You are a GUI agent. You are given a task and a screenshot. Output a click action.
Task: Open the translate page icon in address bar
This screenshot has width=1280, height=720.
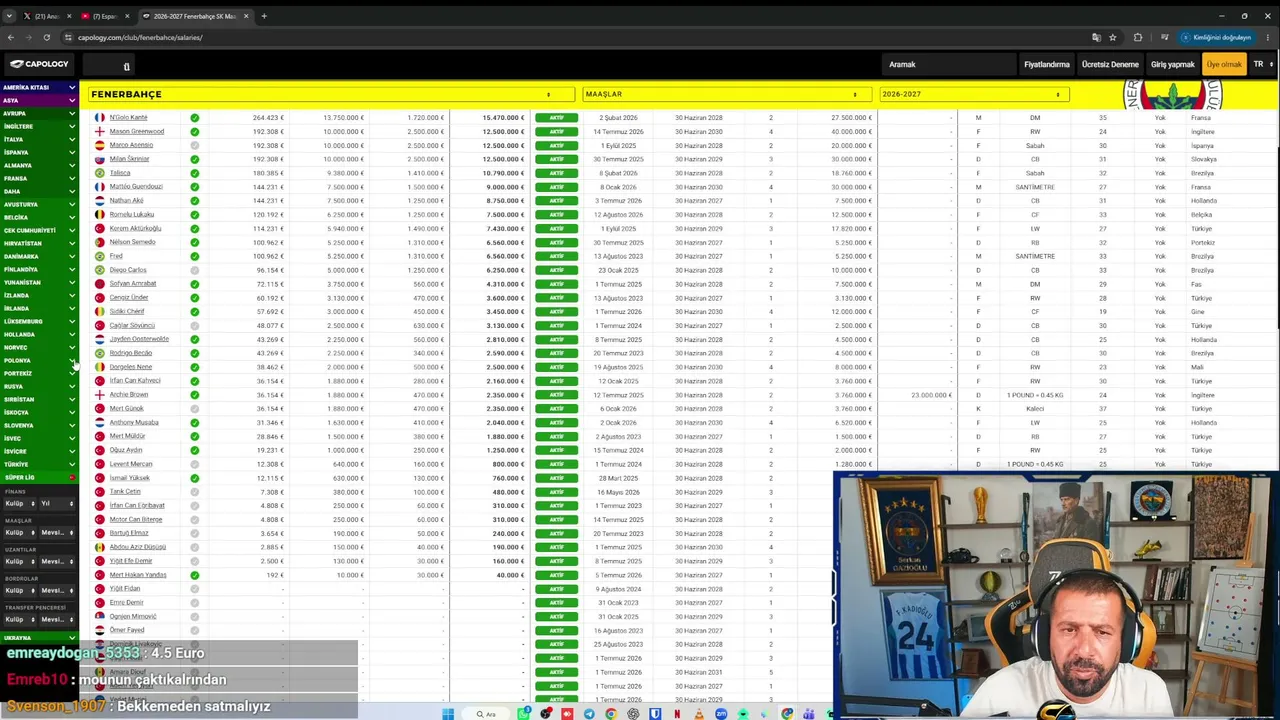pos(1096,37)
